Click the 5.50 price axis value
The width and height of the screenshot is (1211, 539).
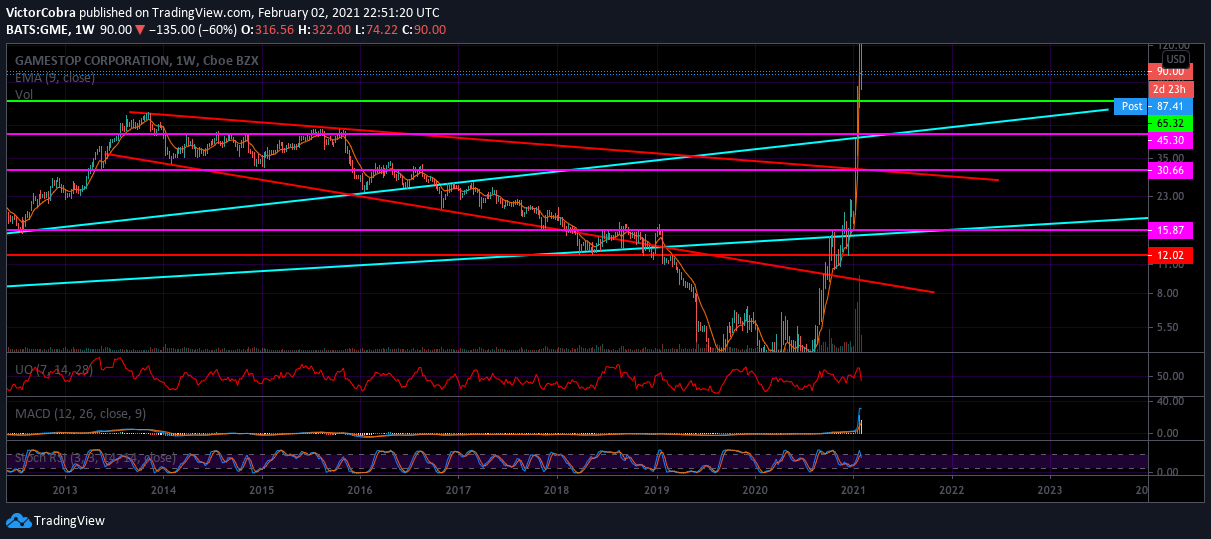[1168, 327]
